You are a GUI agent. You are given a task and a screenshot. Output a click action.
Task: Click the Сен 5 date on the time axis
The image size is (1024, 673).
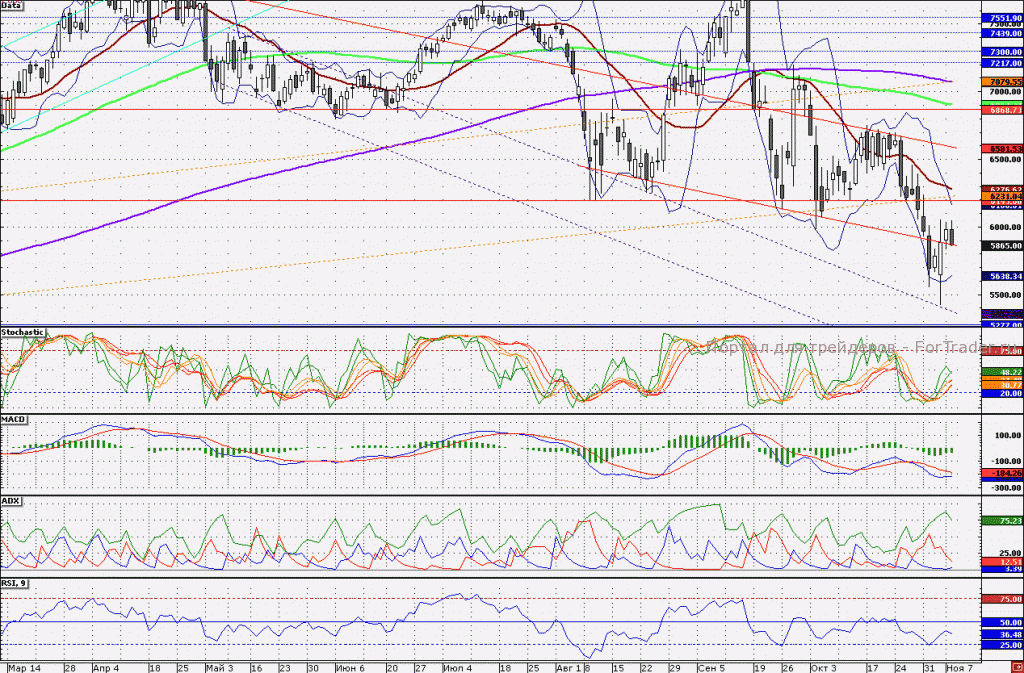coord(711,668)
